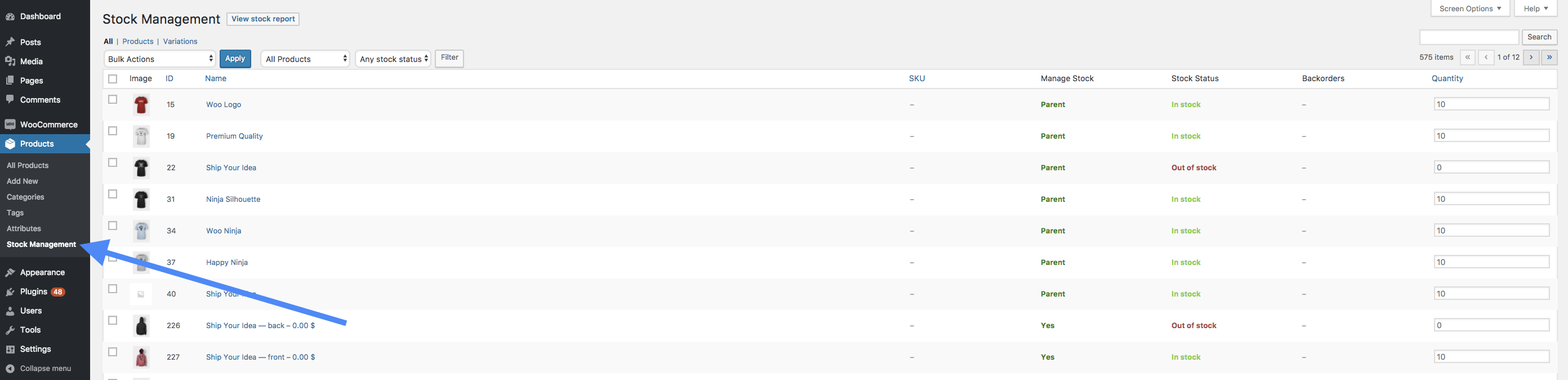
Task: Go to first page of results
Action: pos(1468,58)
